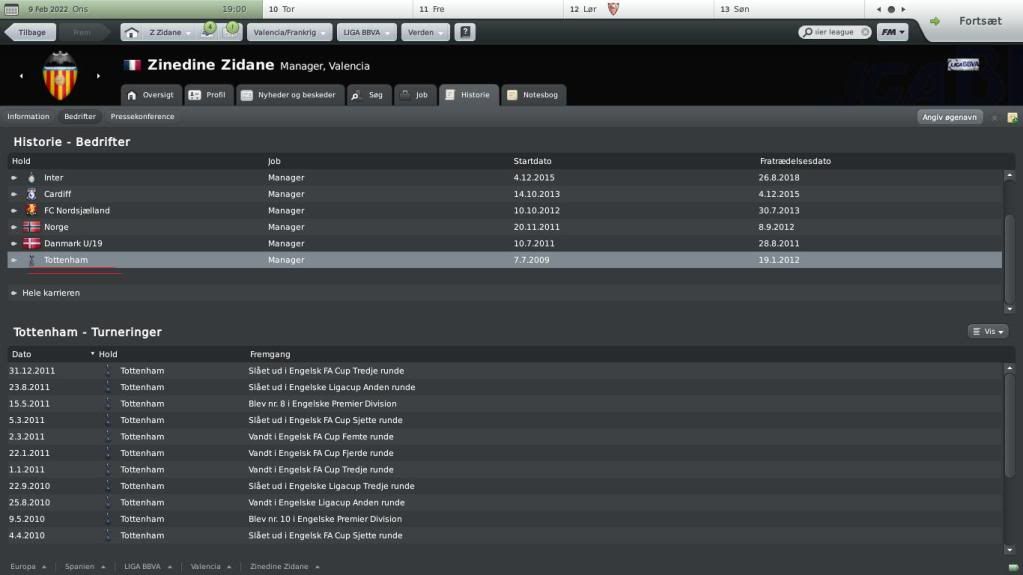Click the Tilbage back button
Image resolution: width=1023 pixels, height=575 pixels.
tap(30, 32)
